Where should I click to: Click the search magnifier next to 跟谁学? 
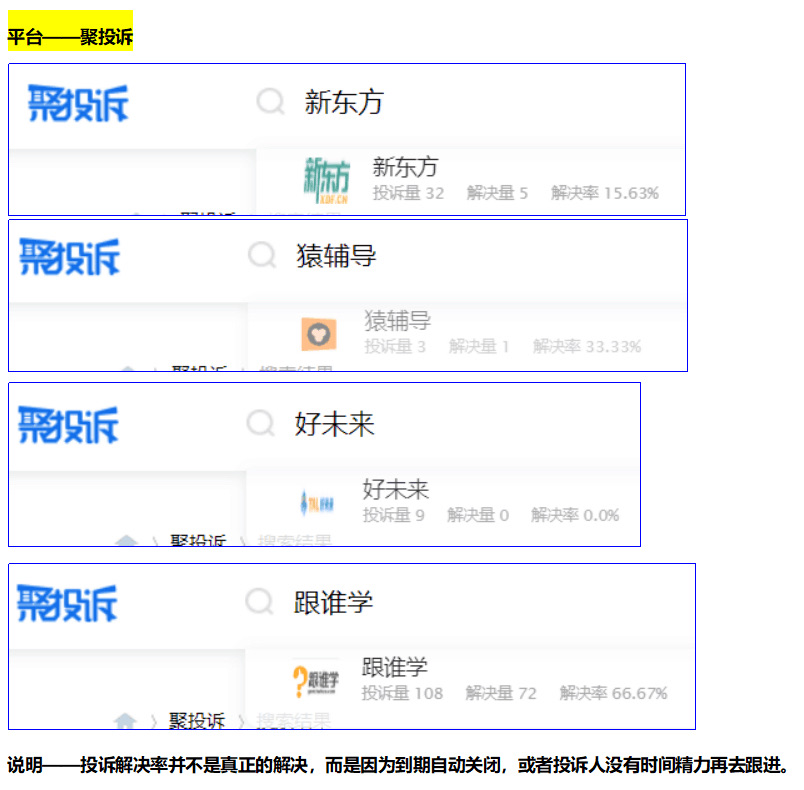point(259,601)
